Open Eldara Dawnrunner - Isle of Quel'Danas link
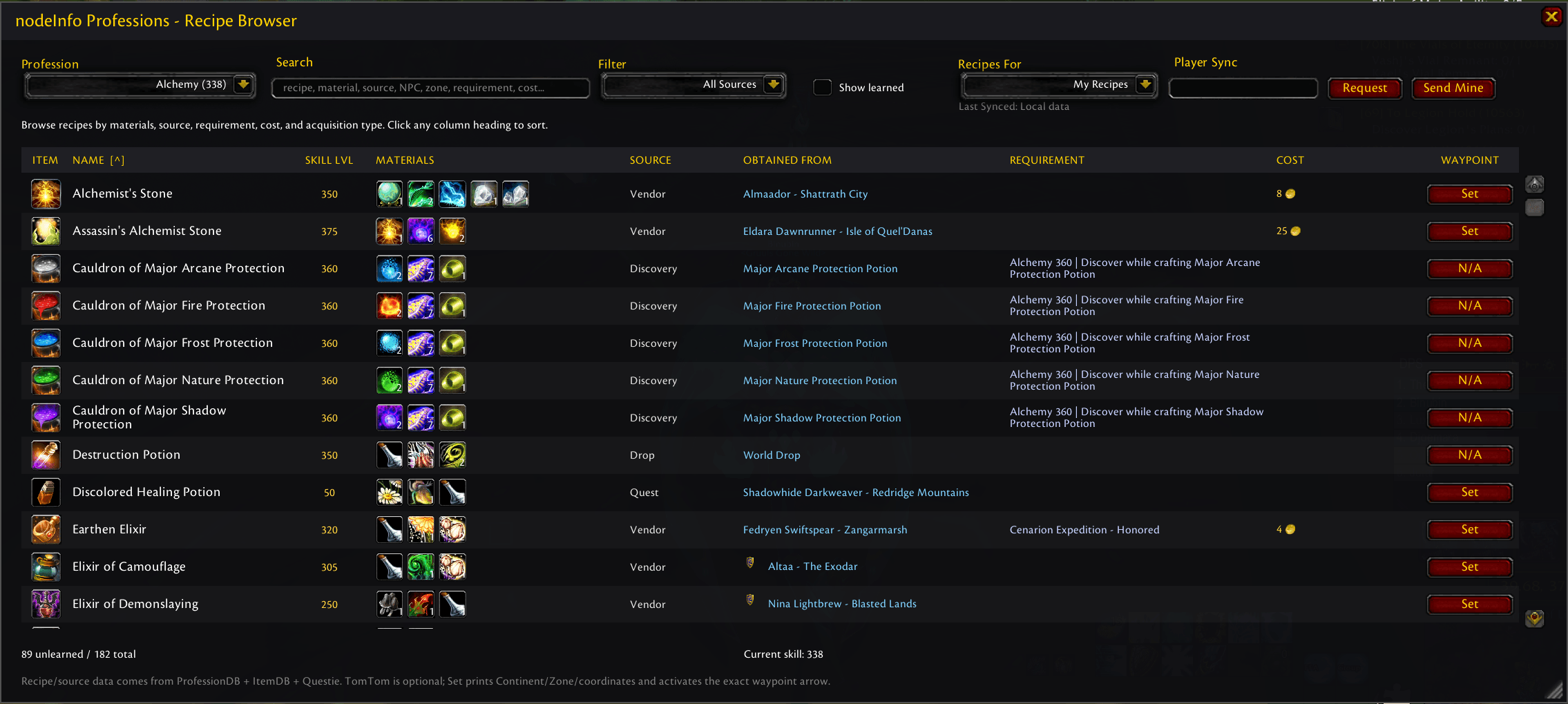Screen dimensions: 1568x704 [837, 231]
